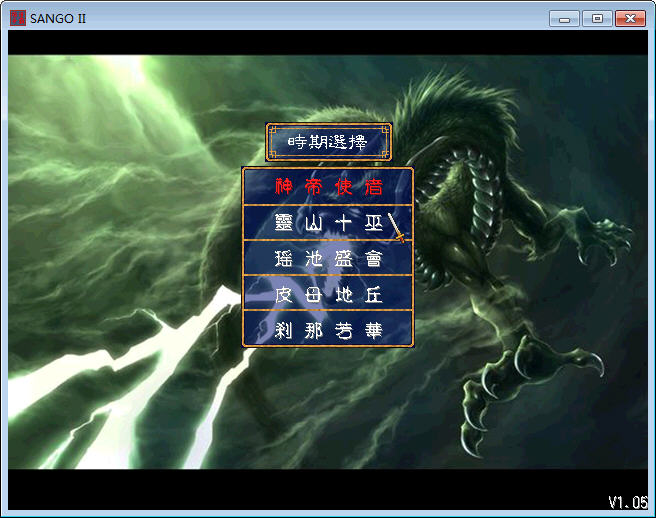Close the SANGO II window
Viewport: 656px width, 518px height.
point(630,19)
